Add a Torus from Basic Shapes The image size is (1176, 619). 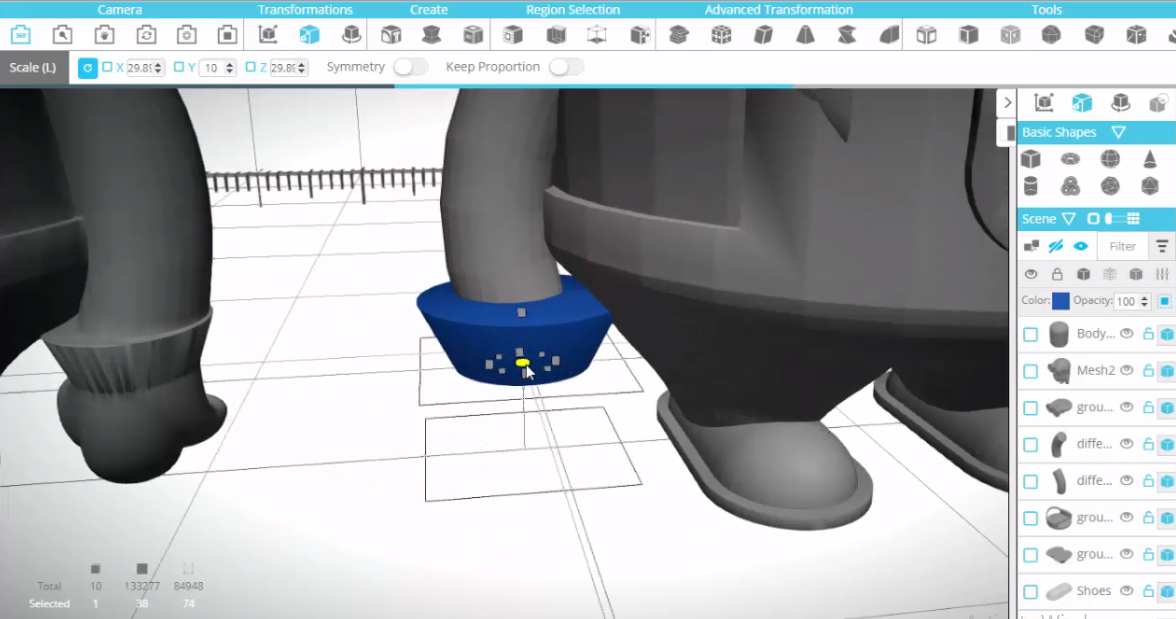pos(1070,158)
